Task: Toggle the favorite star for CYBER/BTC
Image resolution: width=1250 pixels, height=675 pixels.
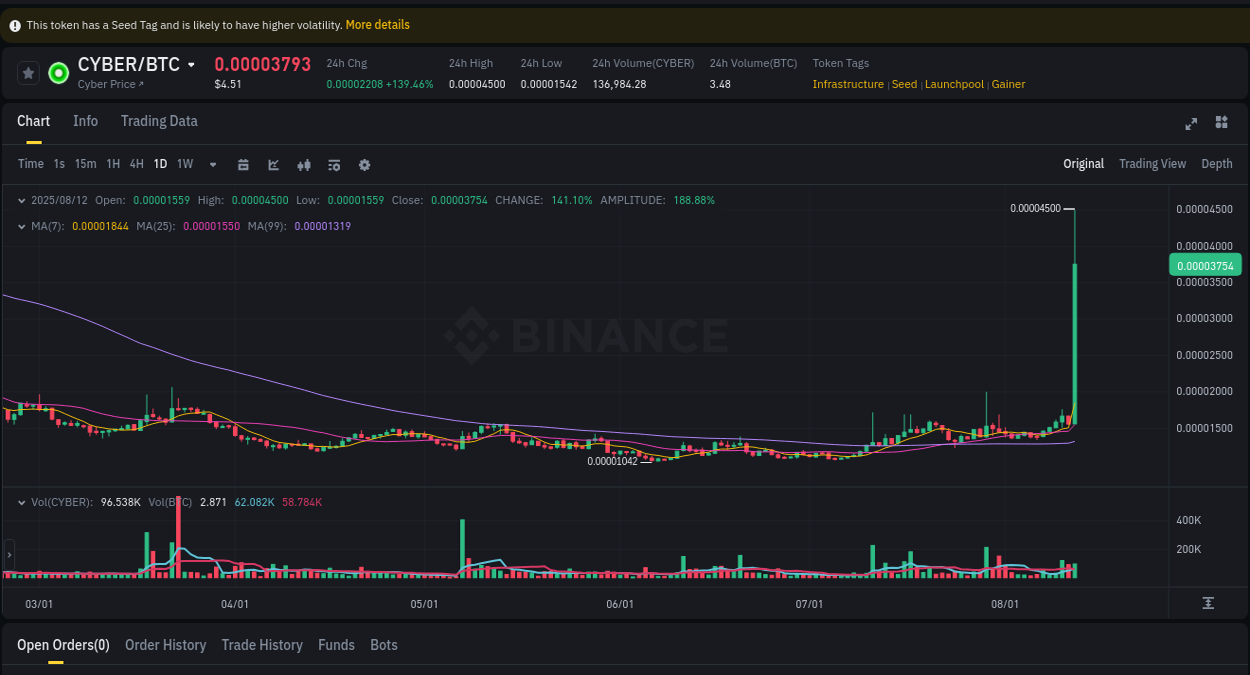Action: 28,72
